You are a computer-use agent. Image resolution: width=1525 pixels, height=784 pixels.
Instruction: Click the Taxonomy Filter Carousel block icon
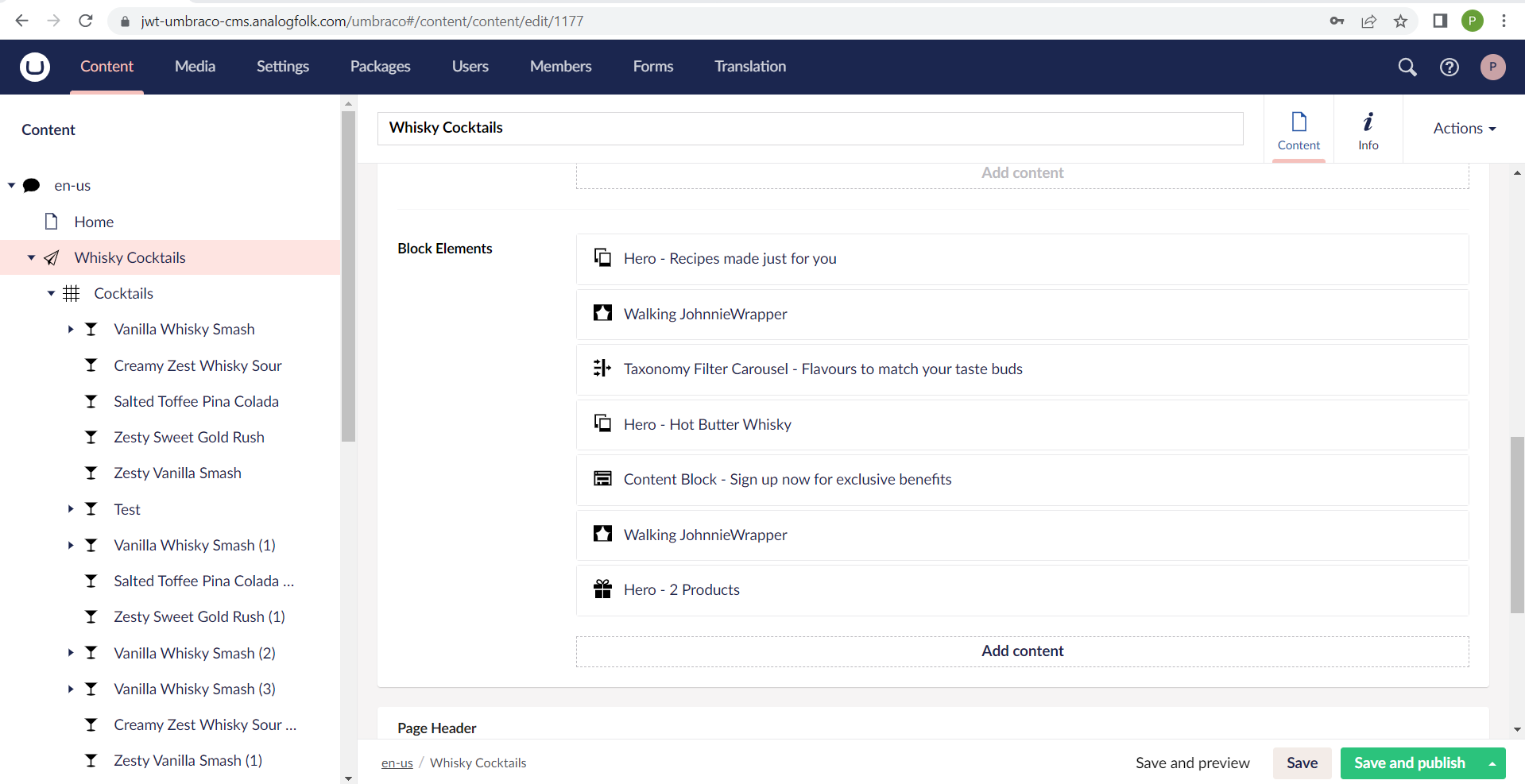602,369
